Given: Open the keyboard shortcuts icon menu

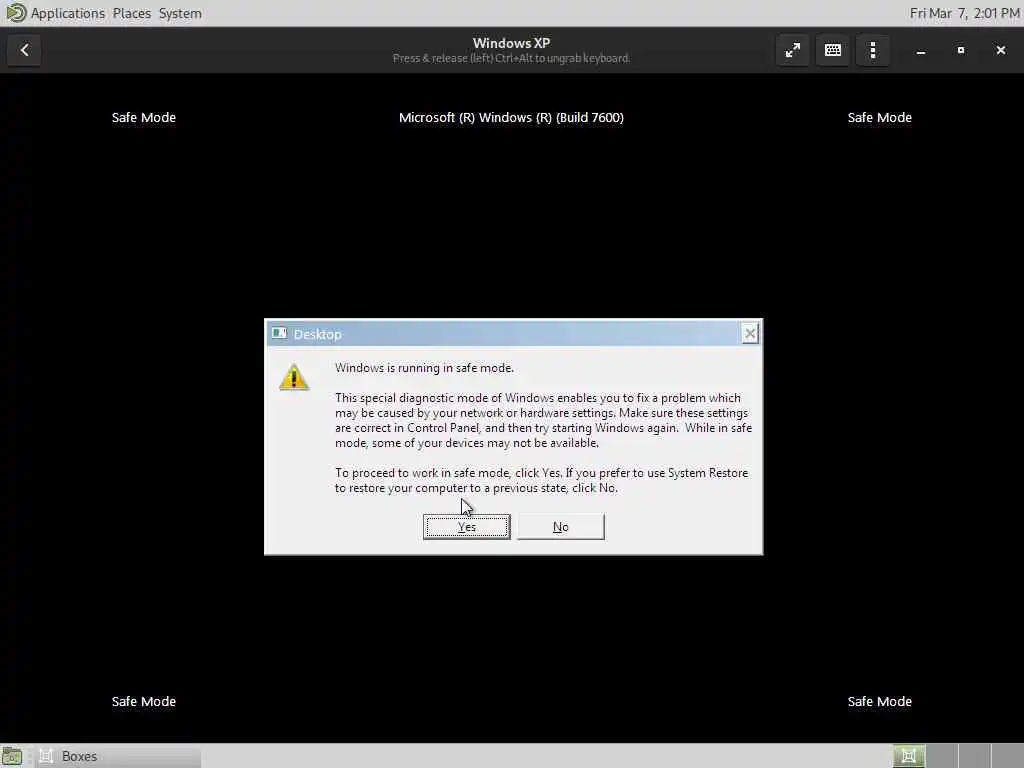Looking at the screenshot, I should (833, 50).
